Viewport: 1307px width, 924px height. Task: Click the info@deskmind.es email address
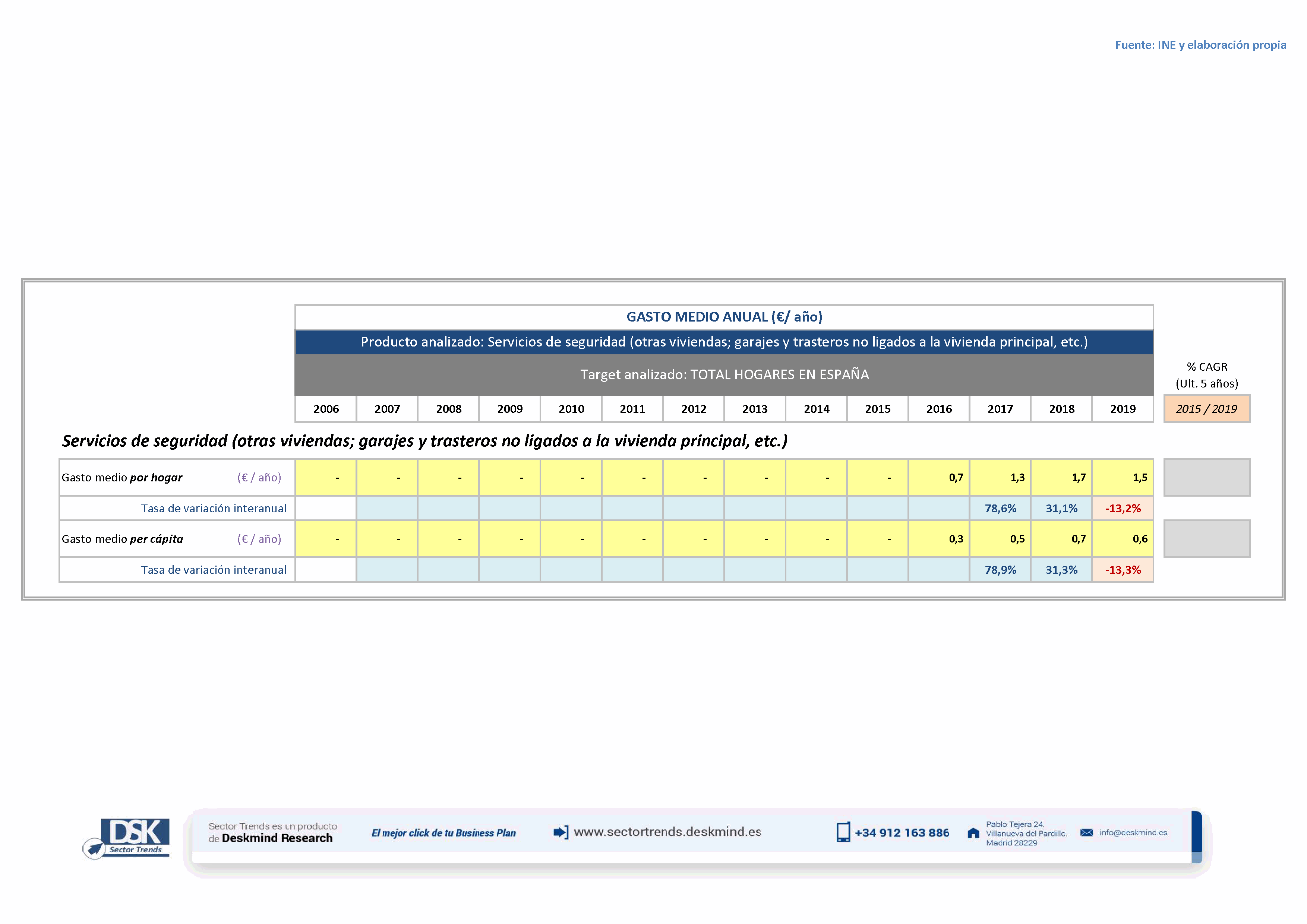[1133, 832]
